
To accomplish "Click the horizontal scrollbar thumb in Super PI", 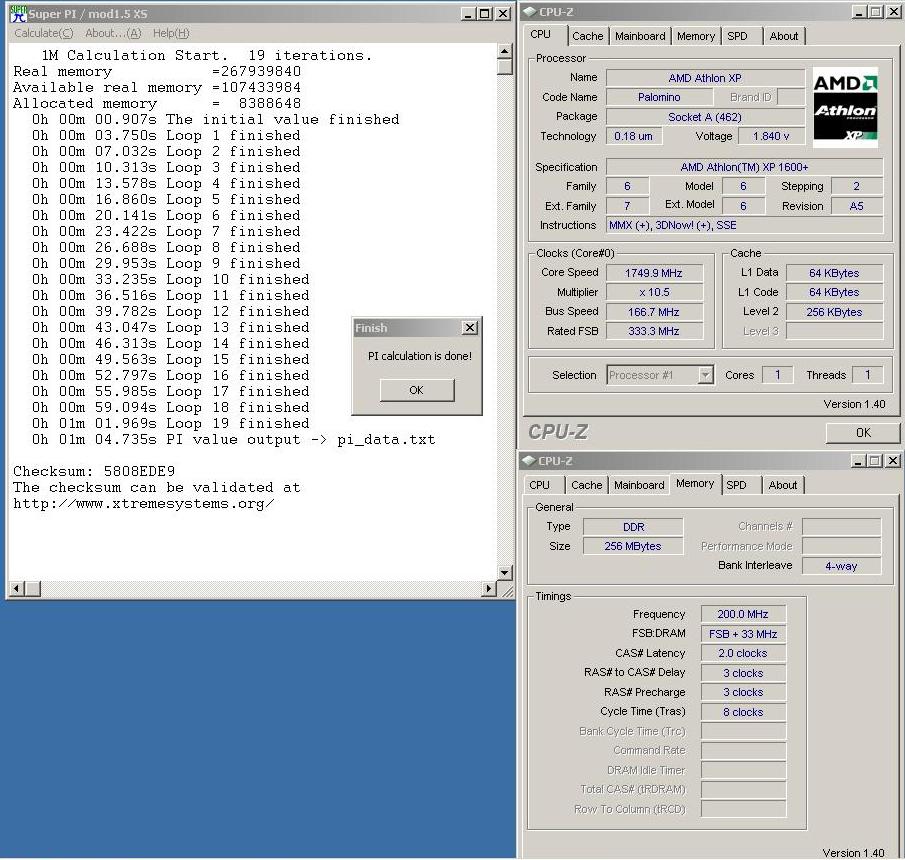I will tap(32, 589).
